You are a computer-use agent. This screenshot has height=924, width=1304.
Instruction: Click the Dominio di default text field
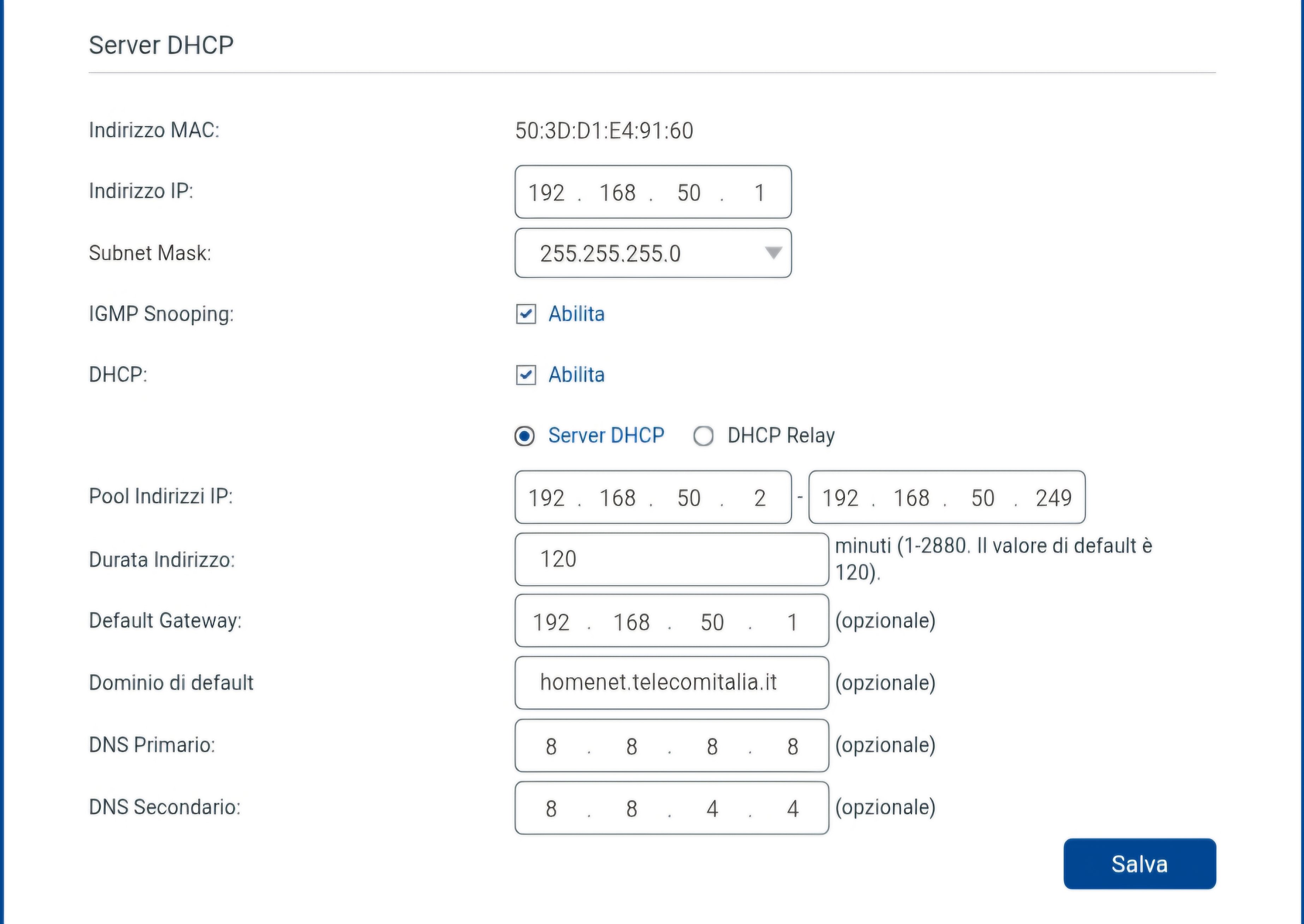pos(671,683)
